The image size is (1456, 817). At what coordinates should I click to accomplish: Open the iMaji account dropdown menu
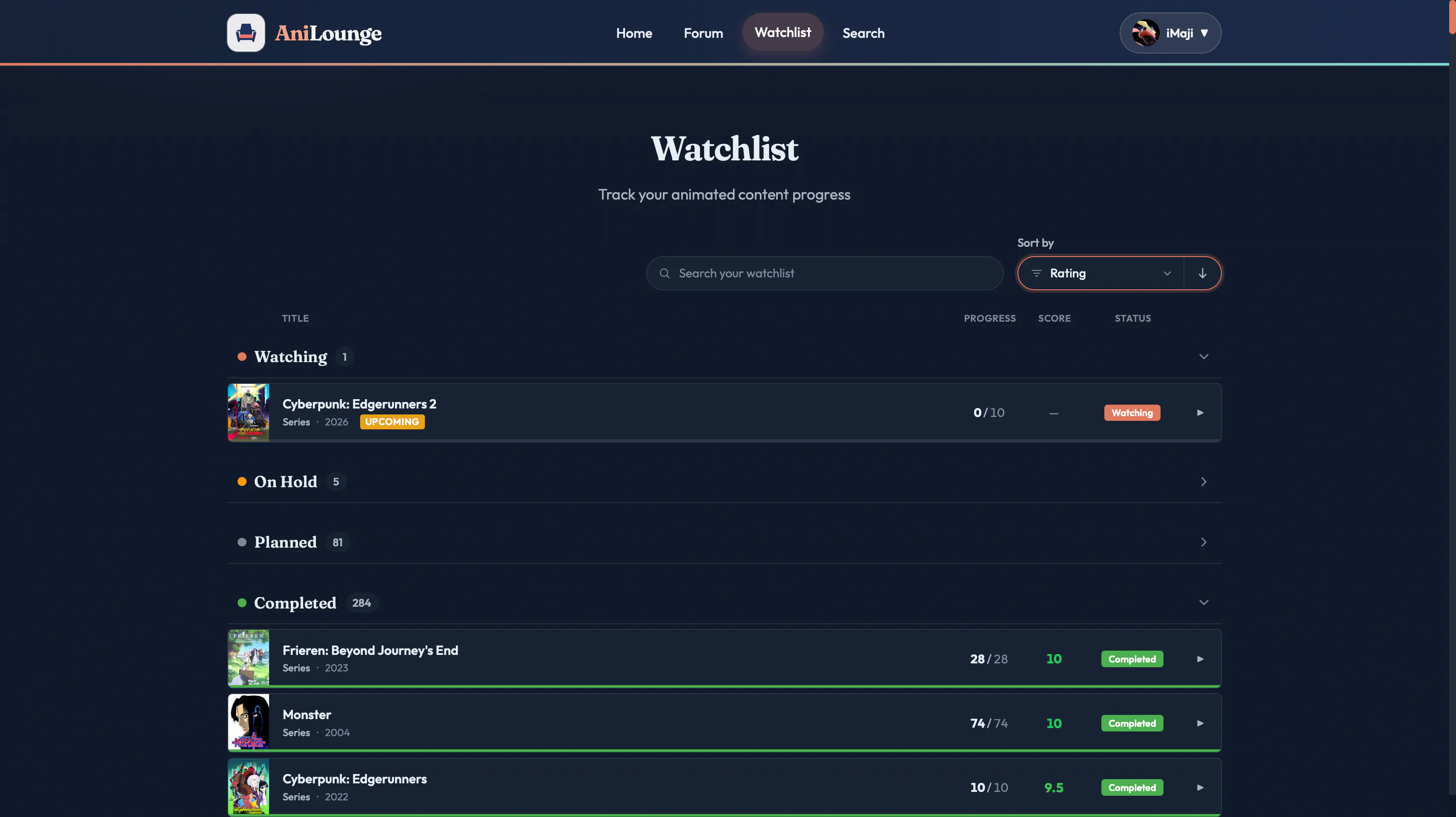coord(1170,33)
